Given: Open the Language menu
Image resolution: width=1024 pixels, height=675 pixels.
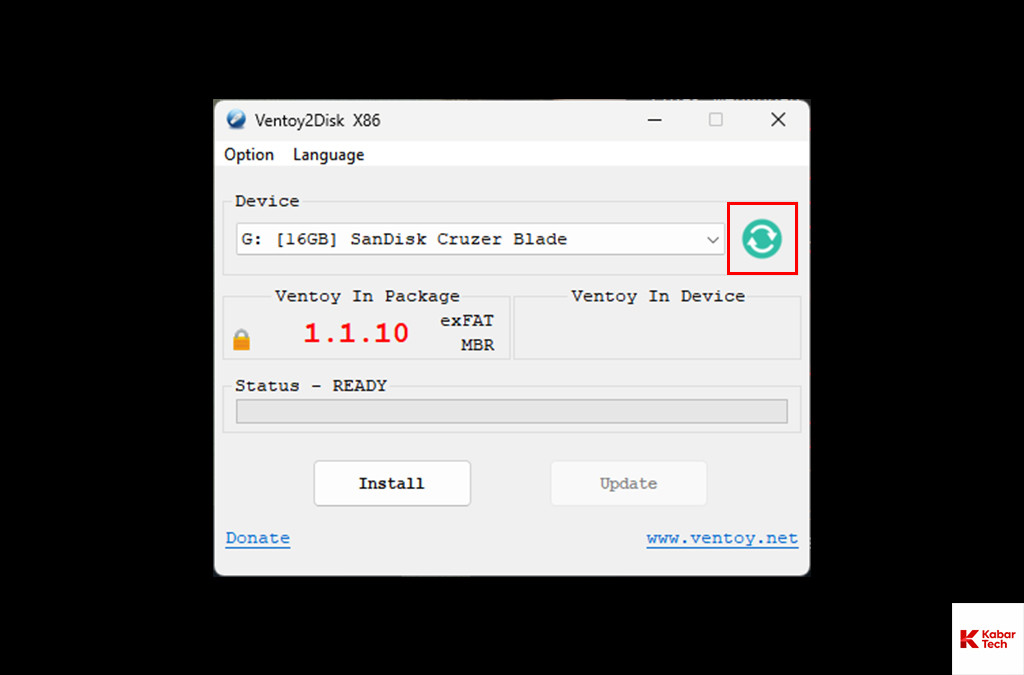Looking at the screenshot, I should (328, 155).
